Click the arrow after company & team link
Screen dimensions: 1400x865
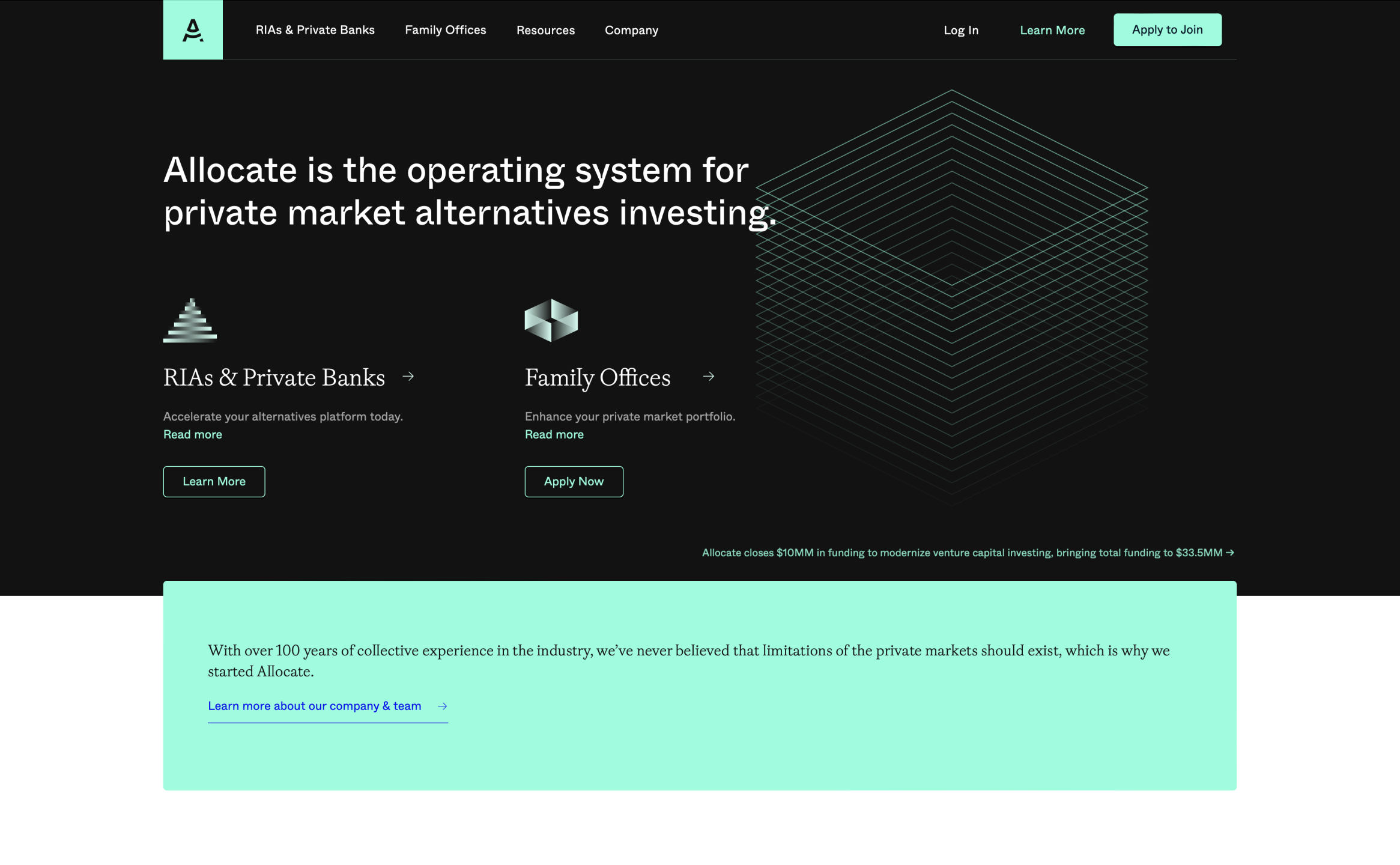[x=442, y=706]
